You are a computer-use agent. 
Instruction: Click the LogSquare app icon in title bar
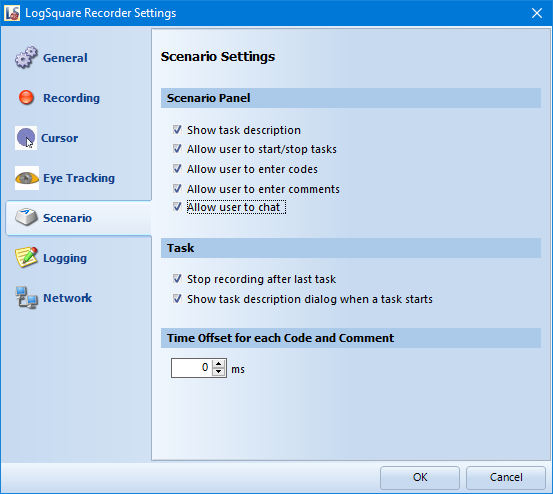(12, 13)
